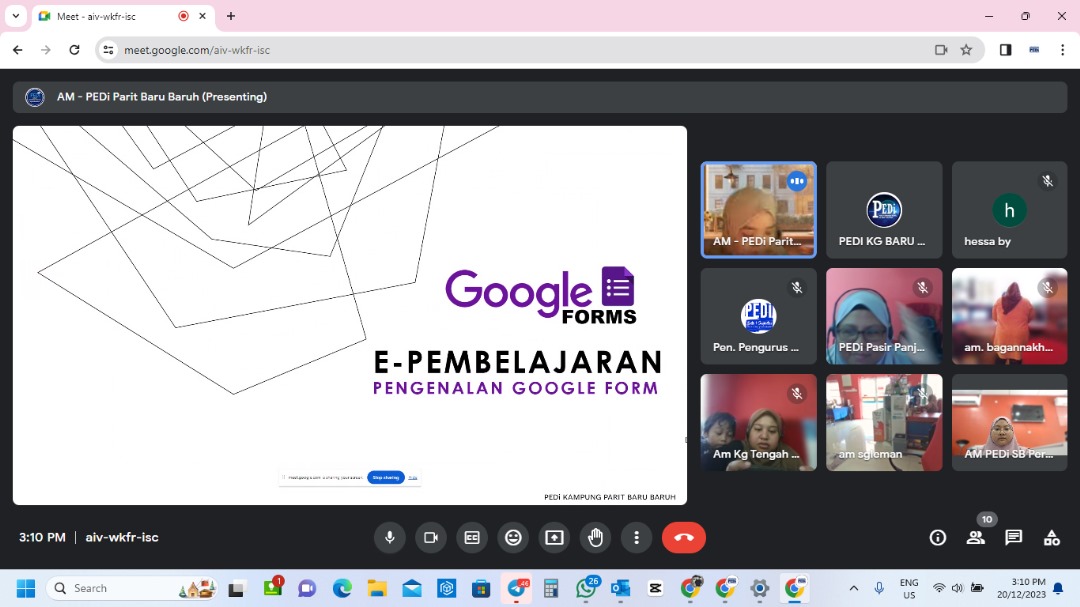Click the red leave call button
This screenshot has height=607, width=1080.
click(683, 538)
